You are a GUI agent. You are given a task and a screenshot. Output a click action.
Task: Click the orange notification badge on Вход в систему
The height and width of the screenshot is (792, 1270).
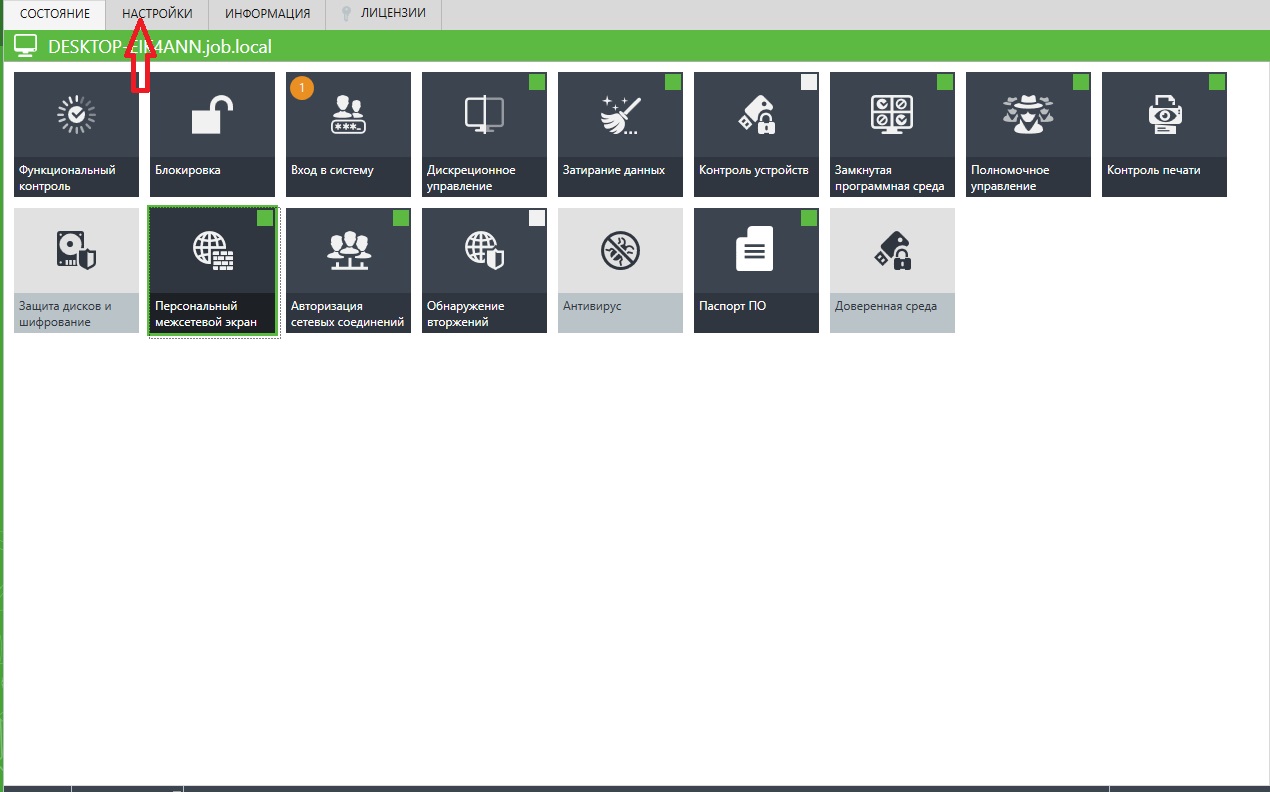point(302,88)
